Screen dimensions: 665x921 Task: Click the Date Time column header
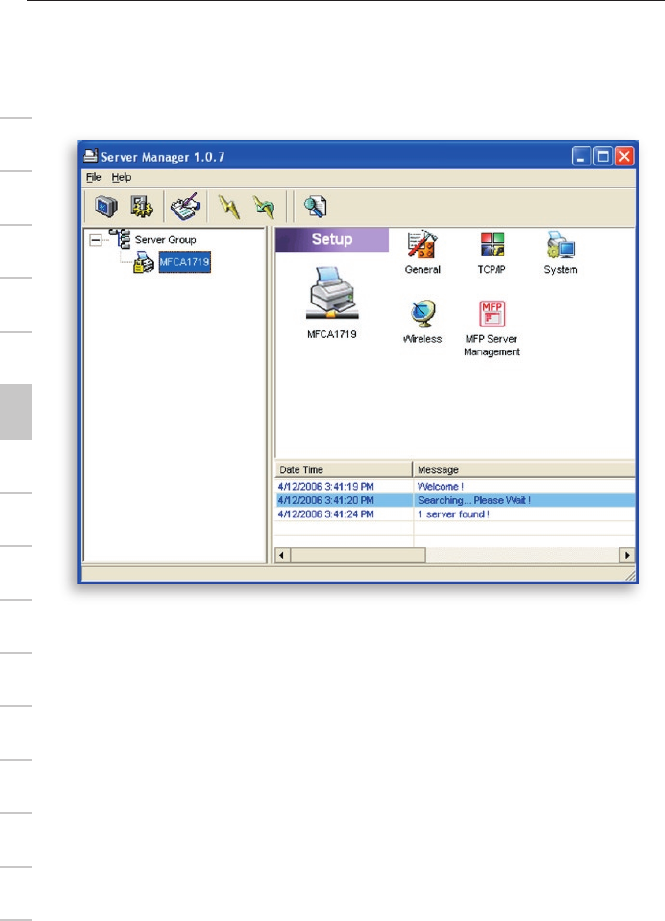pos(343,469)
